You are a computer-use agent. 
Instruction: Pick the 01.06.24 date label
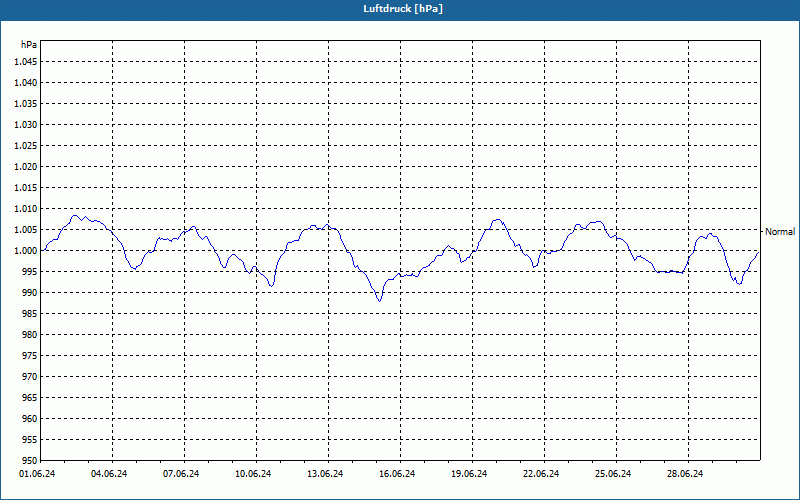(x=37, y=474)
